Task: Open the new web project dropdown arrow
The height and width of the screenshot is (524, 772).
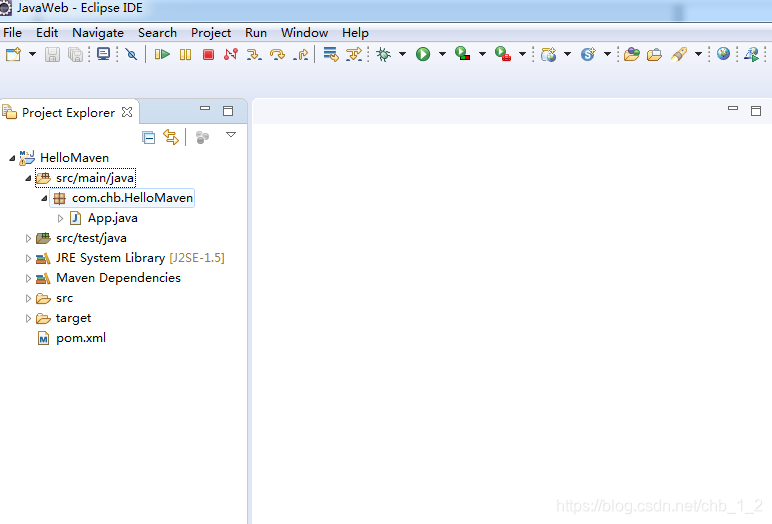Action: coord(567,54)
